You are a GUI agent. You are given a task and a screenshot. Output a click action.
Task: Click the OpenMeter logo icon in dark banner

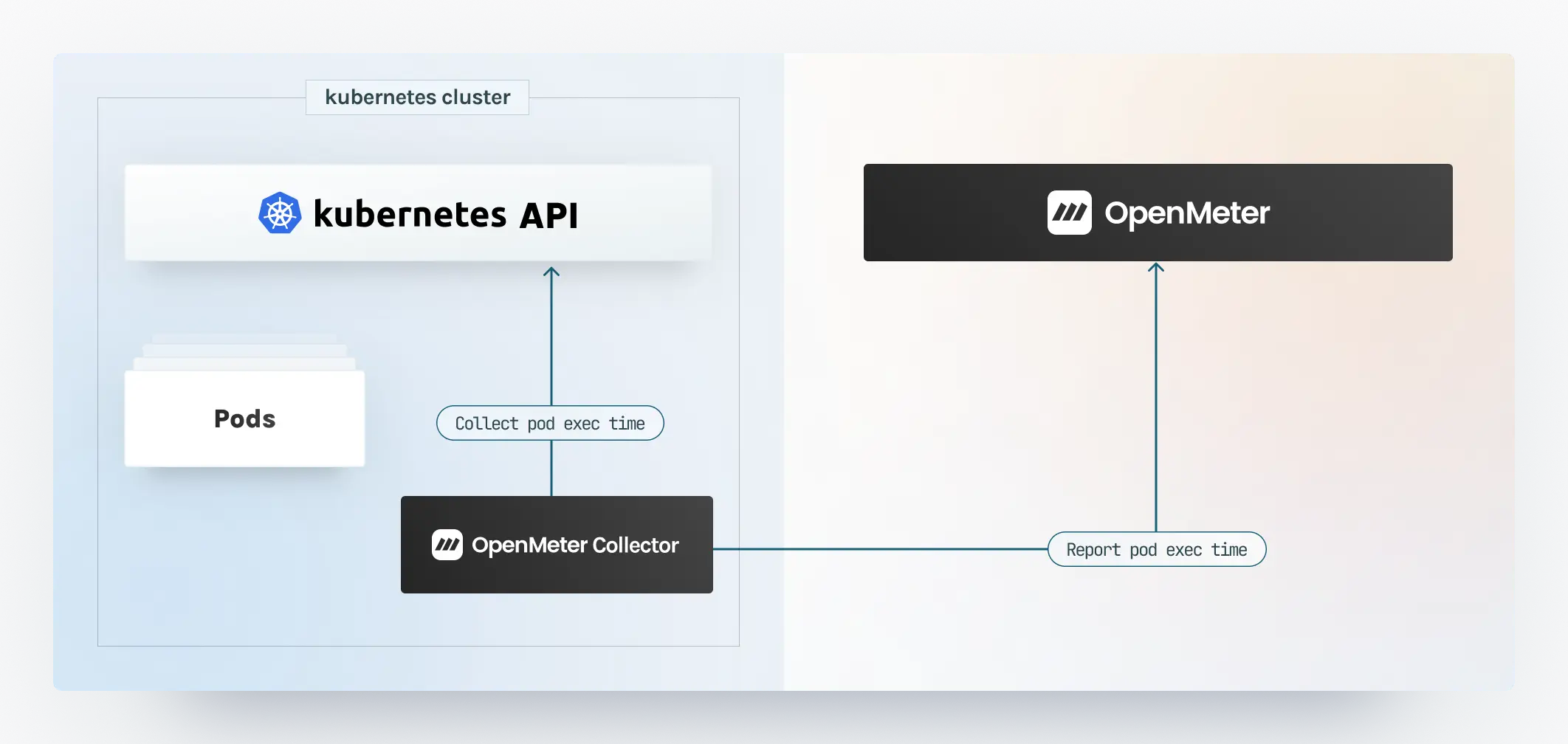pyautogui.click(x=1069, y=213)
